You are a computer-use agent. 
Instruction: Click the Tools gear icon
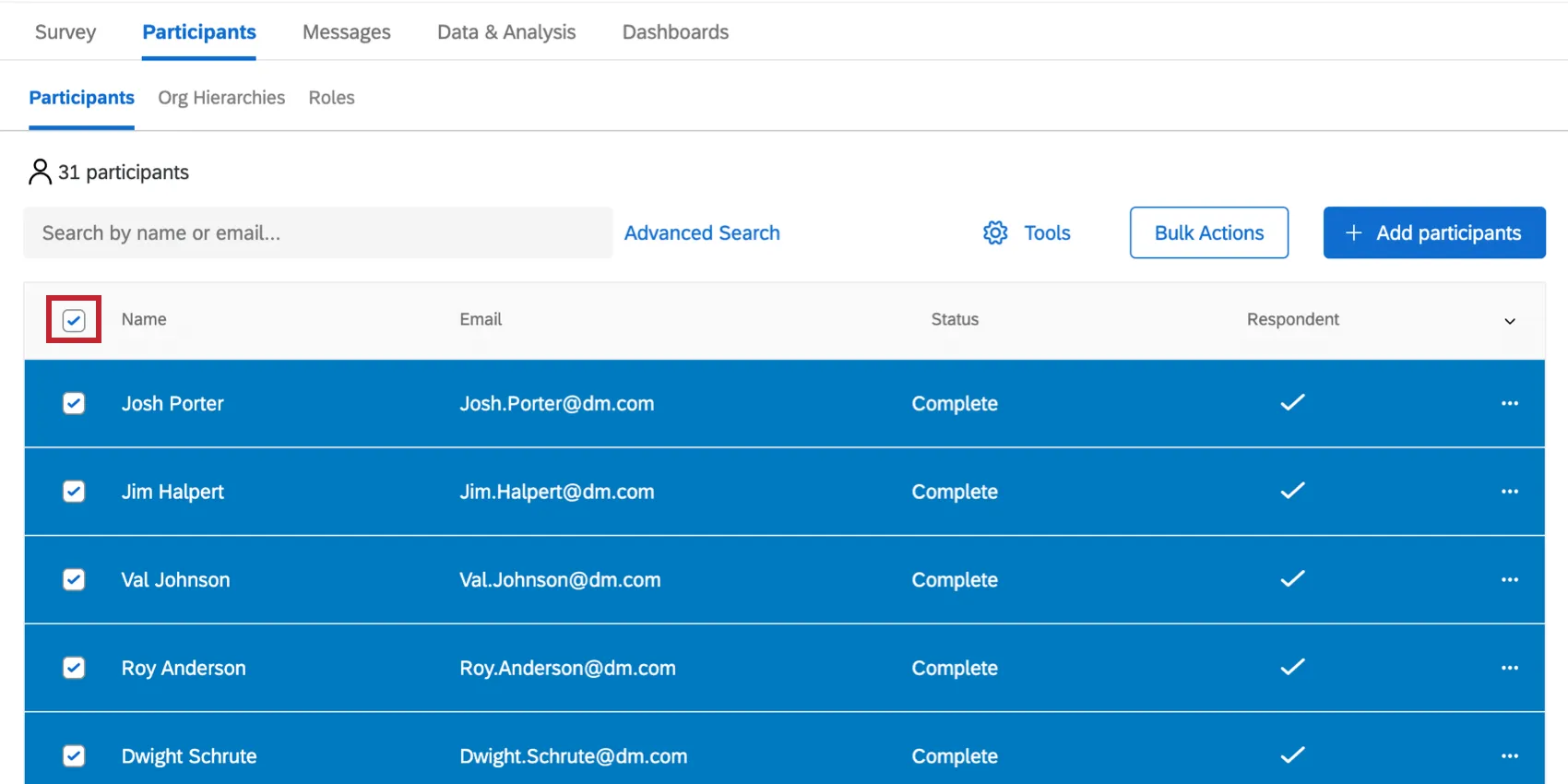[x=995, y=232]
